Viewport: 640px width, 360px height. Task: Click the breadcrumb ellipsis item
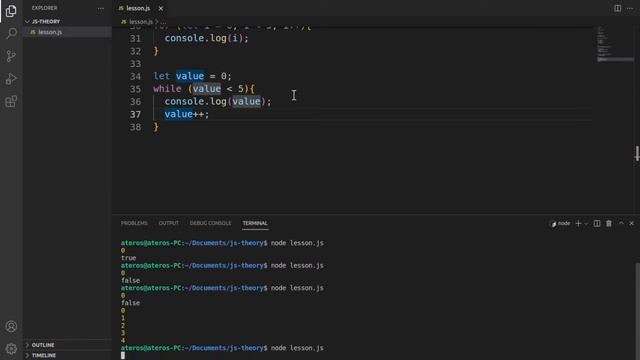coord(163,22)
